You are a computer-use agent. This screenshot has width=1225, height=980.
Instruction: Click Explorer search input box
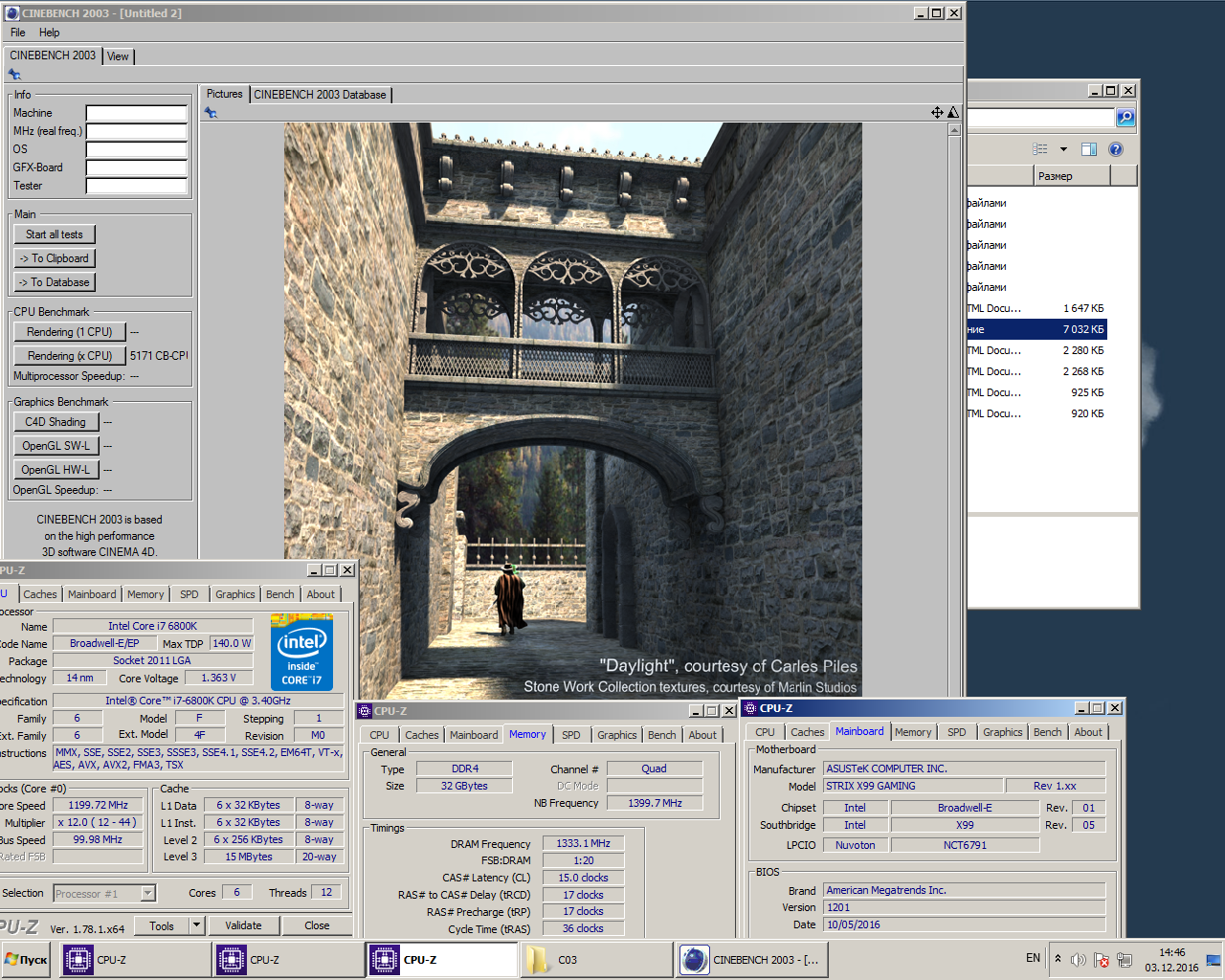coord(1041,117)
